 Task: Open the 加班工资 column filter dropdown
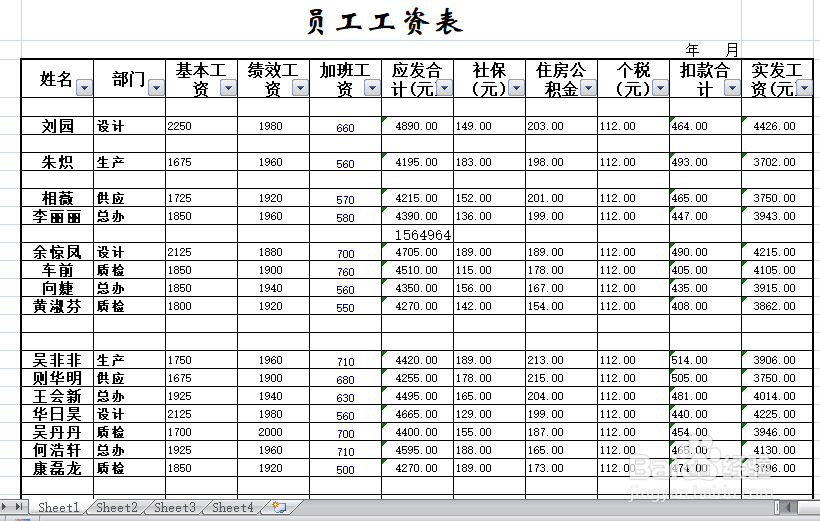click(x=372, y=87)
